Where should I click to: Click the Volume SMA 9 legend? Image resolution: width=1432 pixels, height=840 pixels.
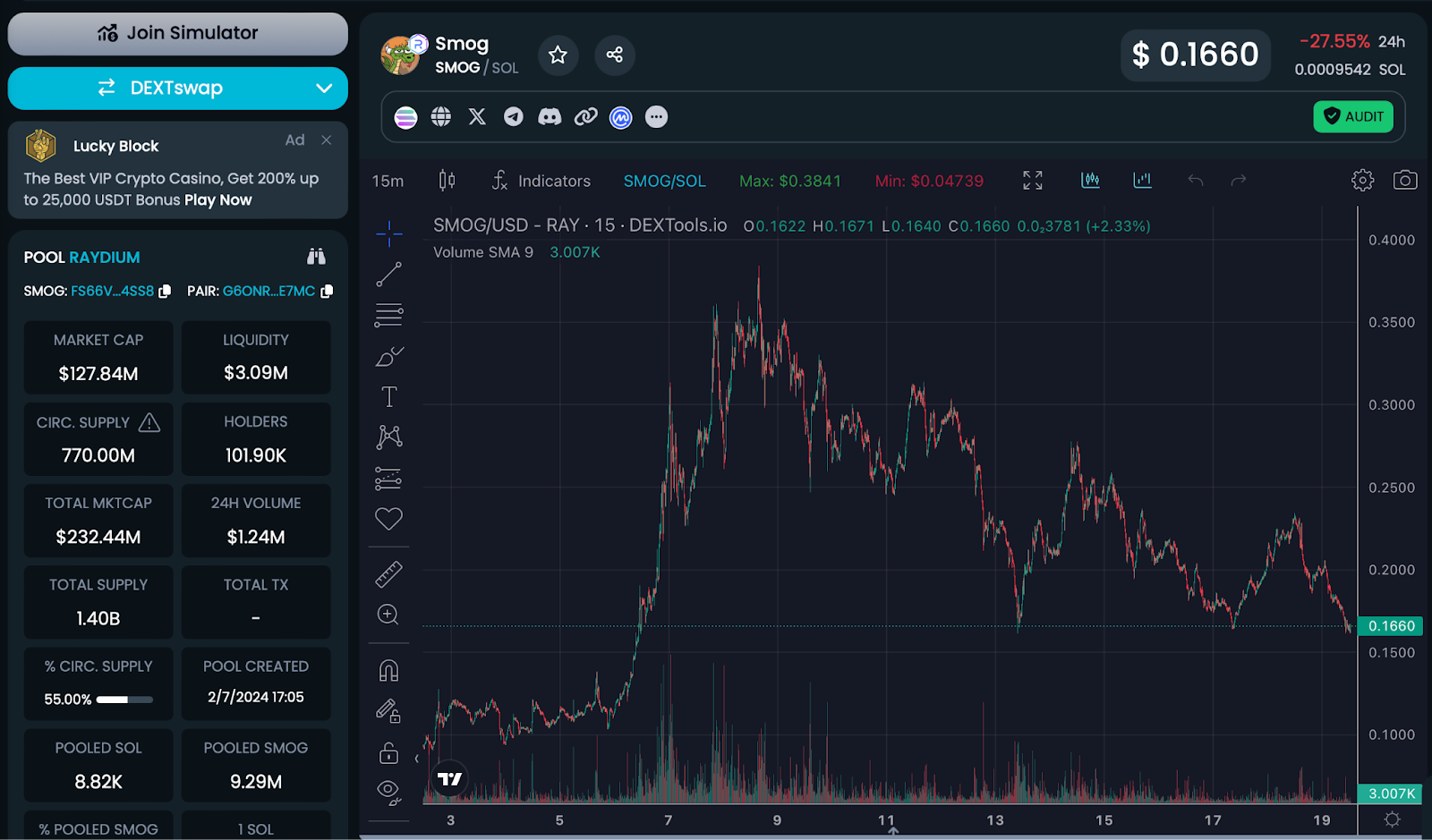pos(483,252)
